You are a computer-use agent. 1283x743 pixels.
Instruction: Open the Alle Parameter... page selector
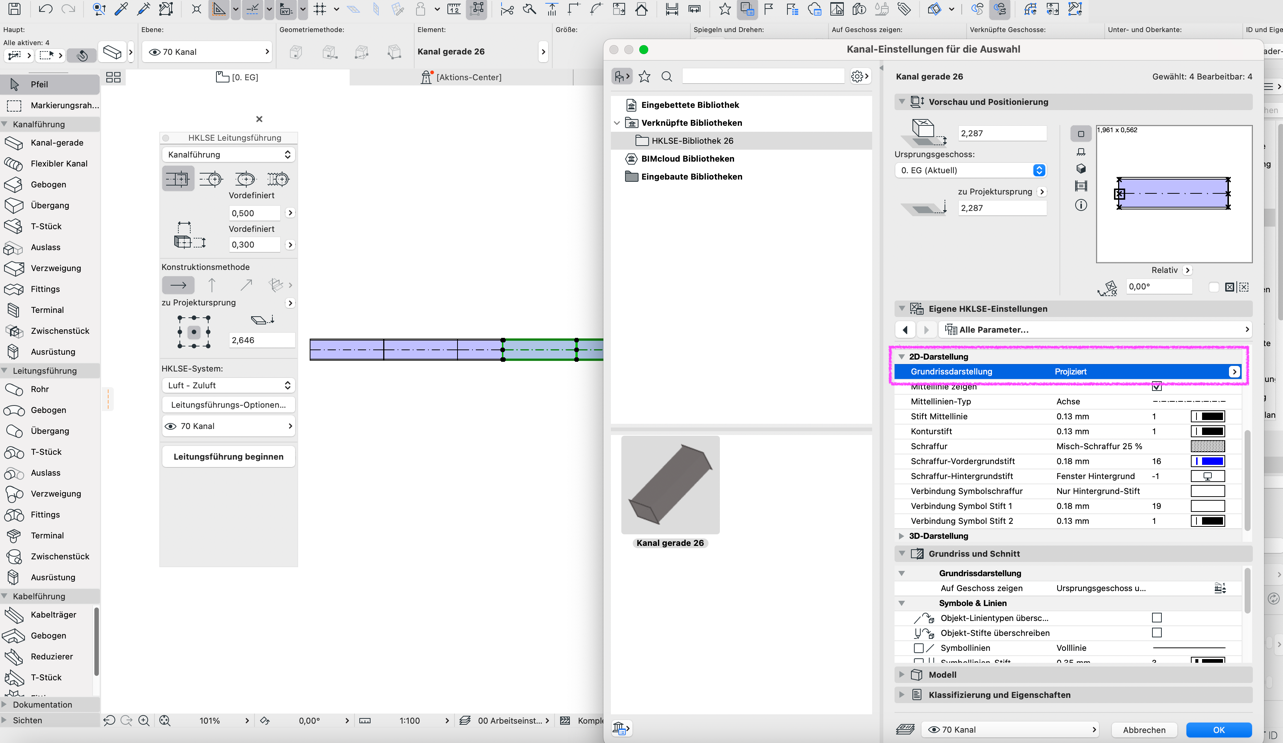1096,330
